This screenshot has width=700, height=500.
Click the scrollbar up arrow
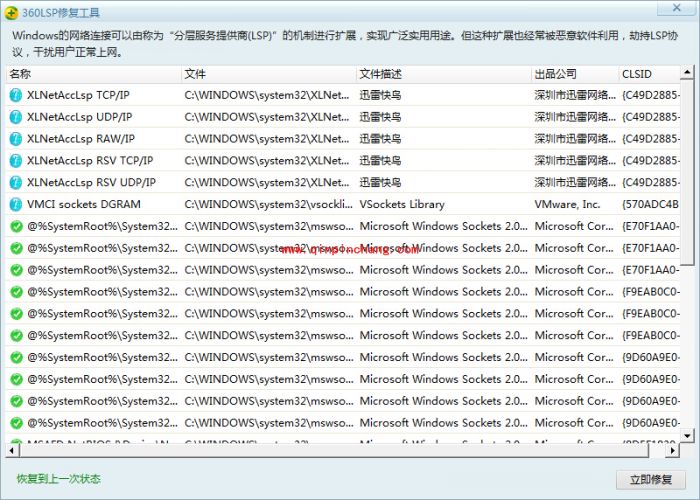click(686, 73)
